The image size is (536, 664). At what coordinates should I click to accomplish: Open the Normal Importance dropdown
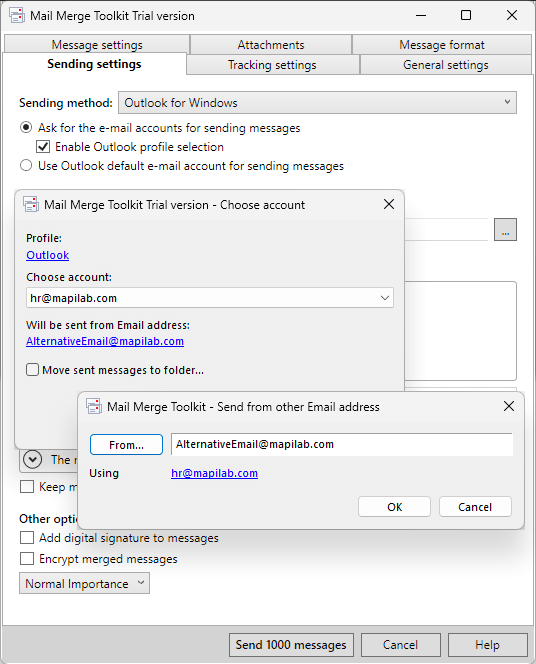[84, 584]
